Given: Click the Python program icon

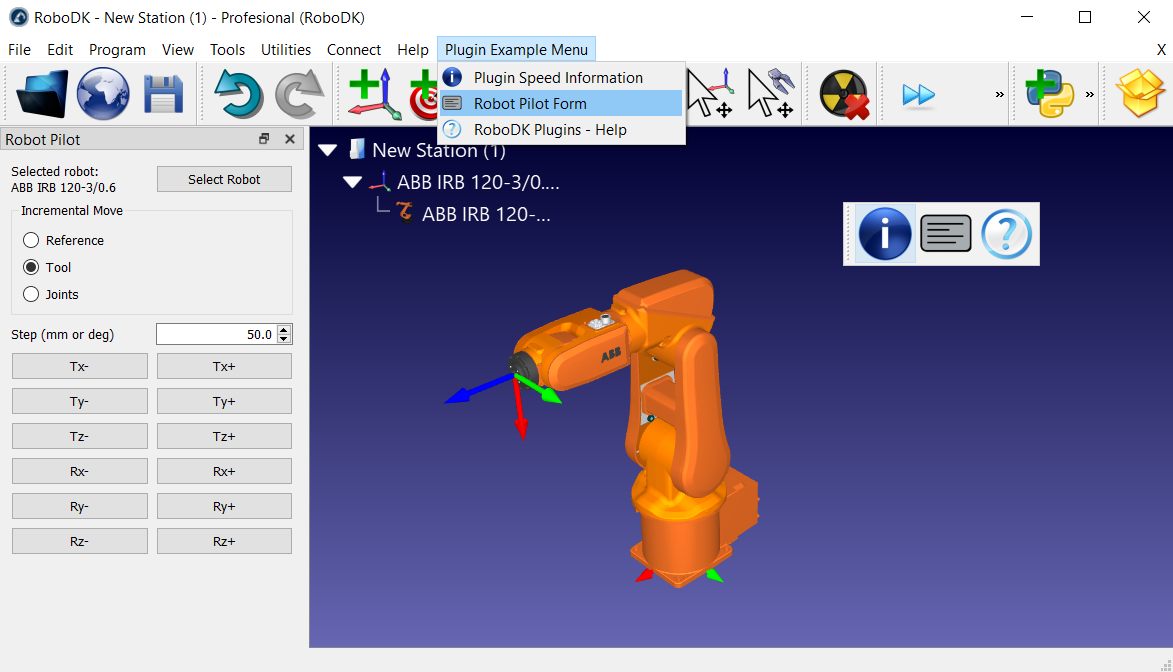Looking at the screenshot, I should pyautogui.click(x=1049, y=94).
